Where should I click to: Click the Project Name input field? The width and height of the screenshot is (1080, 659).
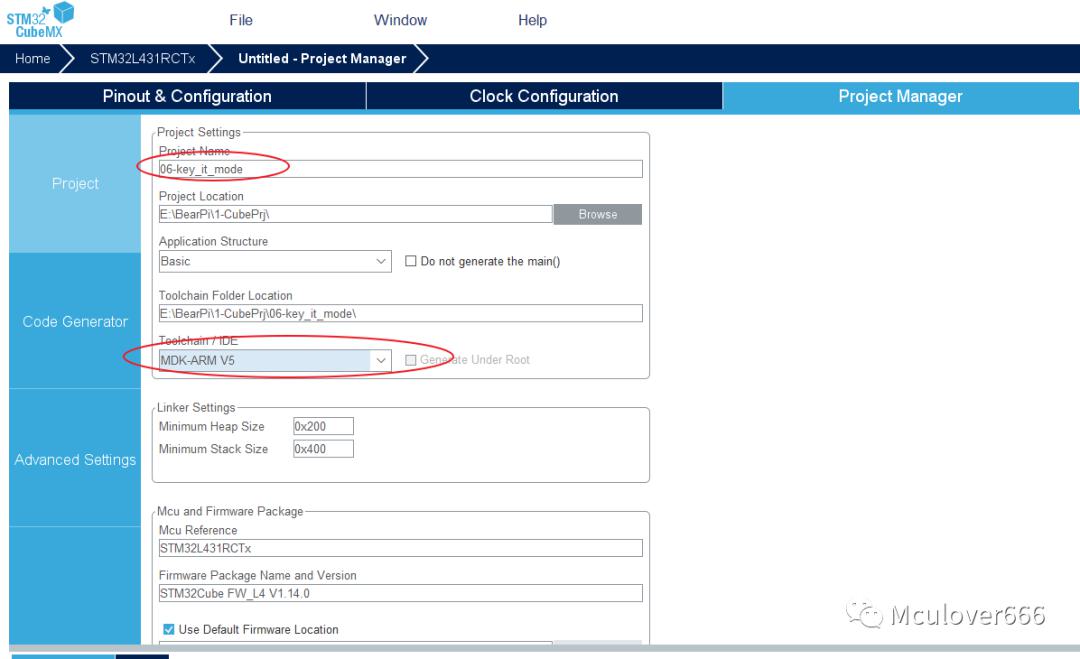click(x=400, y=169)
